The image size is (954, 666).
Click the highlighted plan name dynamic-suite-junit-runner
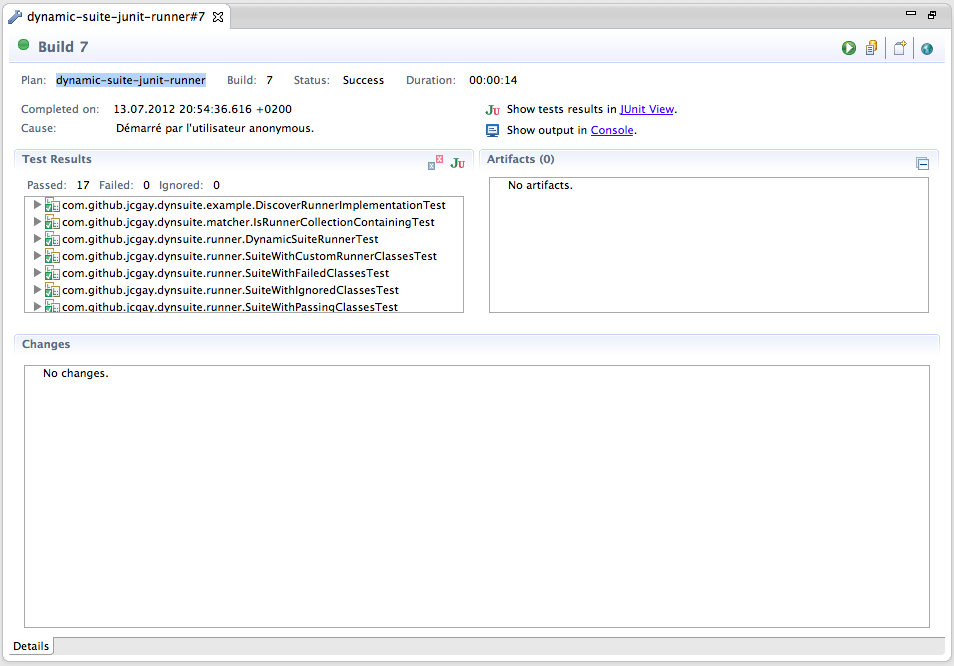pos(131,80)
